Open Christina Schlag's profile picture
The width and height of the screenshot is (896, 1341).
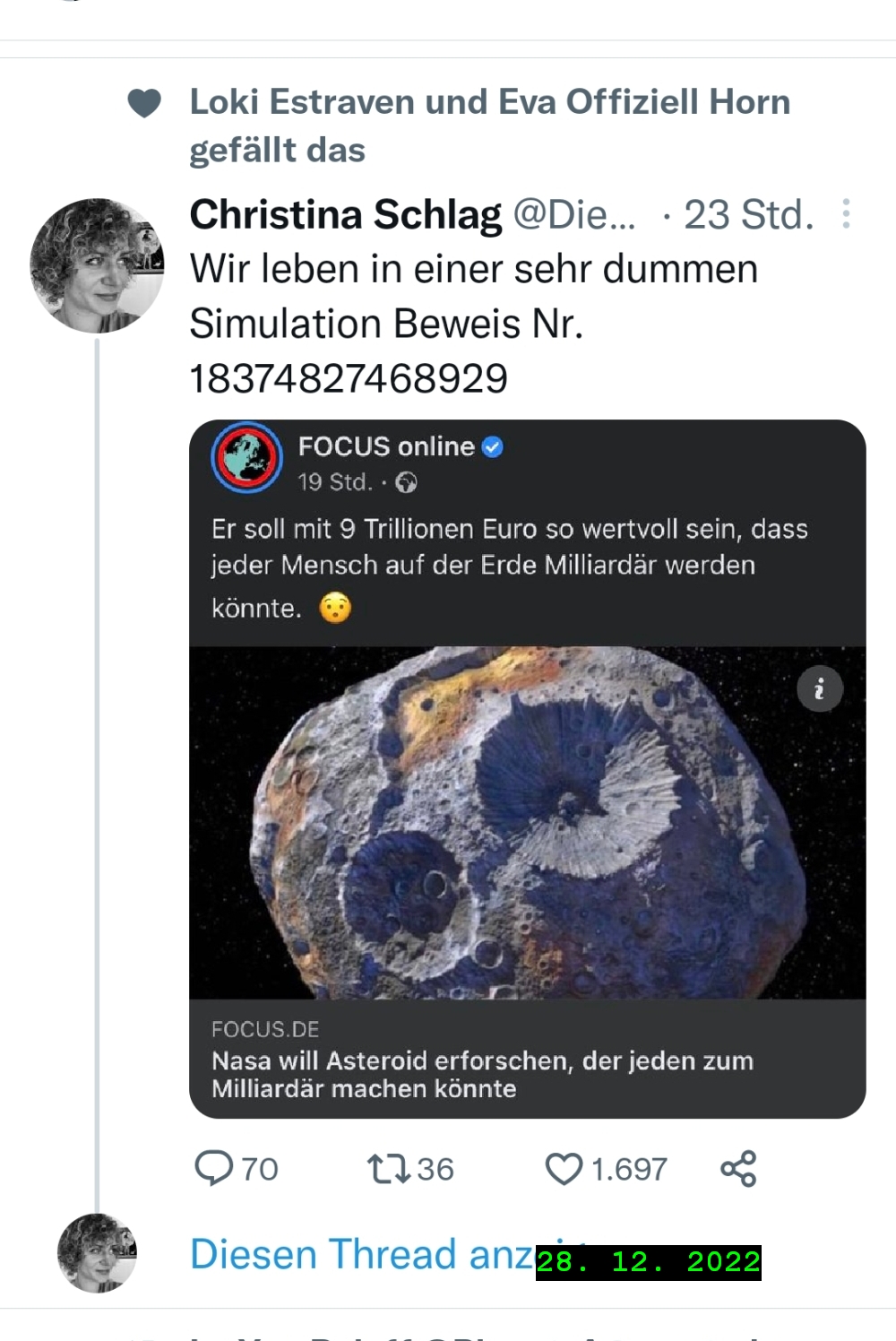coord(97,265)
